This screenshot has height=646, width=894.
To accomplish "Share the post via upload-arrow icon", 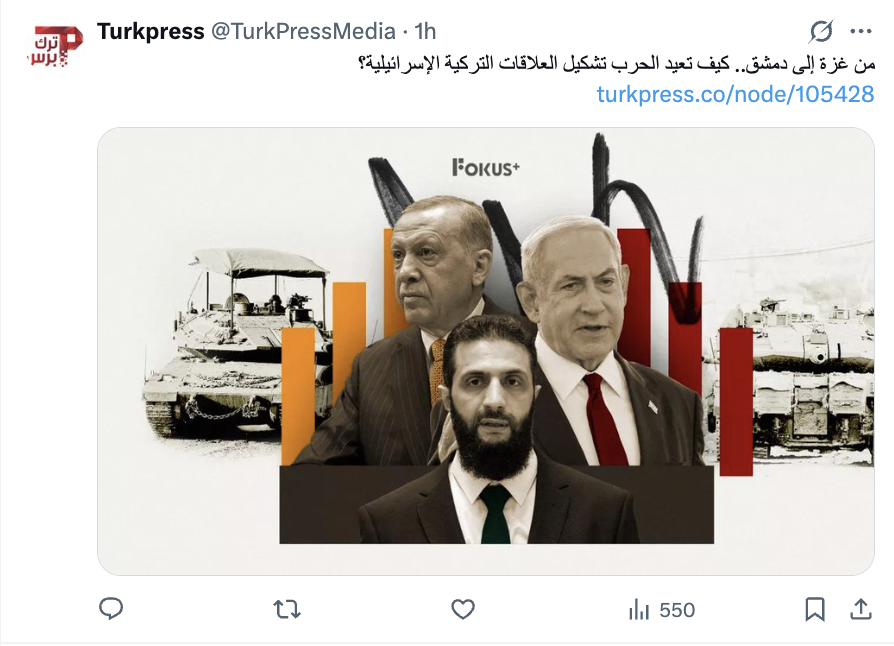I will pyautogui.click(x=861, y=610).
